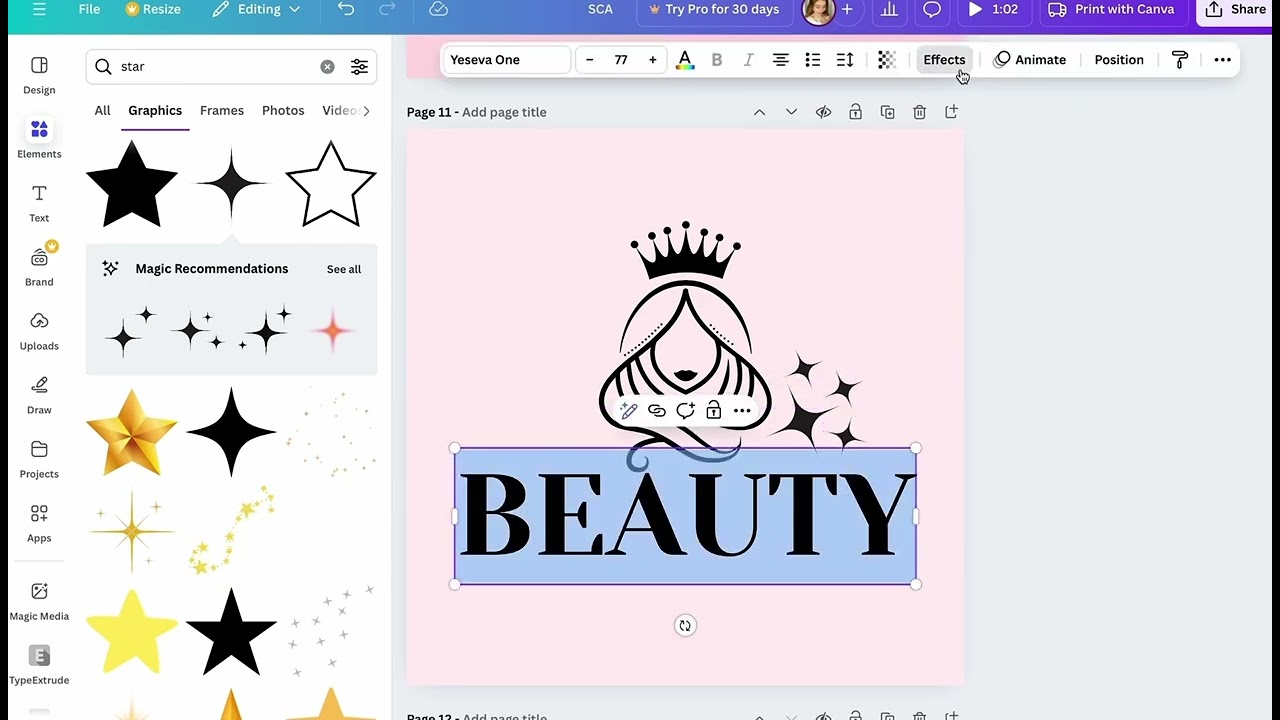Open the File menu
This screenshot has height=720, width=1280.
89,9
